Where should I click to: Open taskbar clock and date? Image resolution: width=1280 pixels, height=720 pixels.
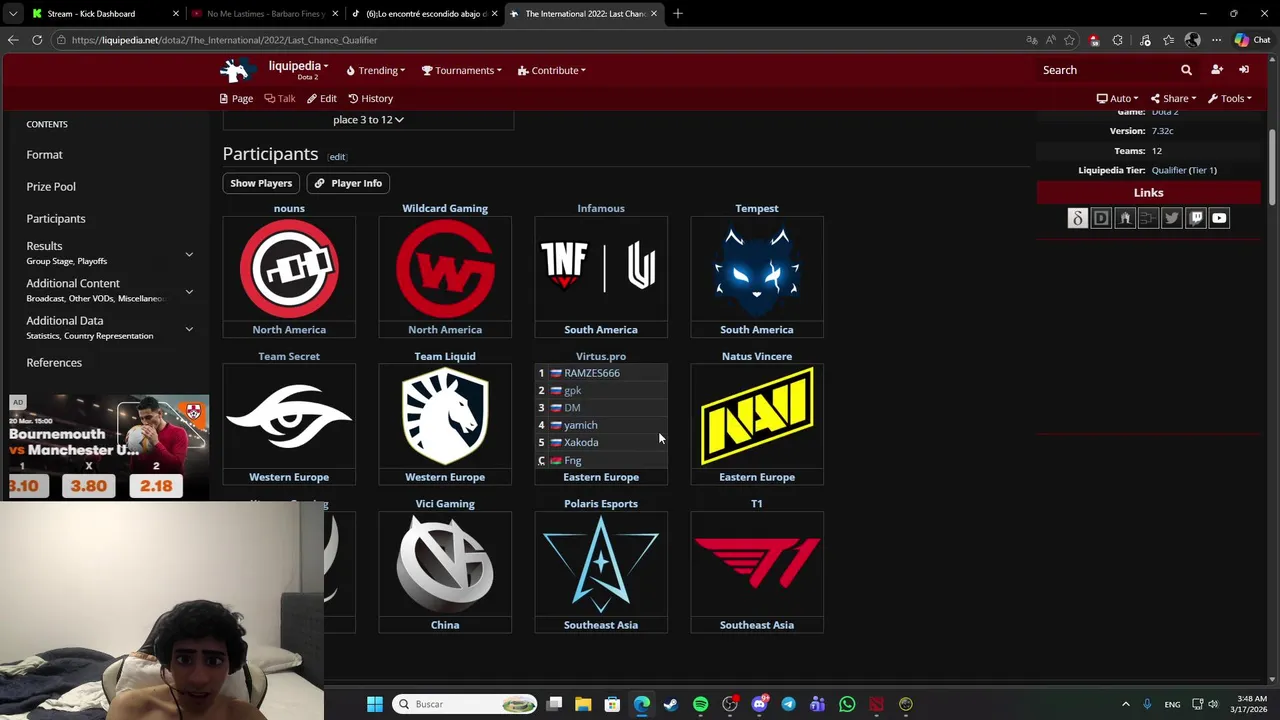(x=1251, y=704)
